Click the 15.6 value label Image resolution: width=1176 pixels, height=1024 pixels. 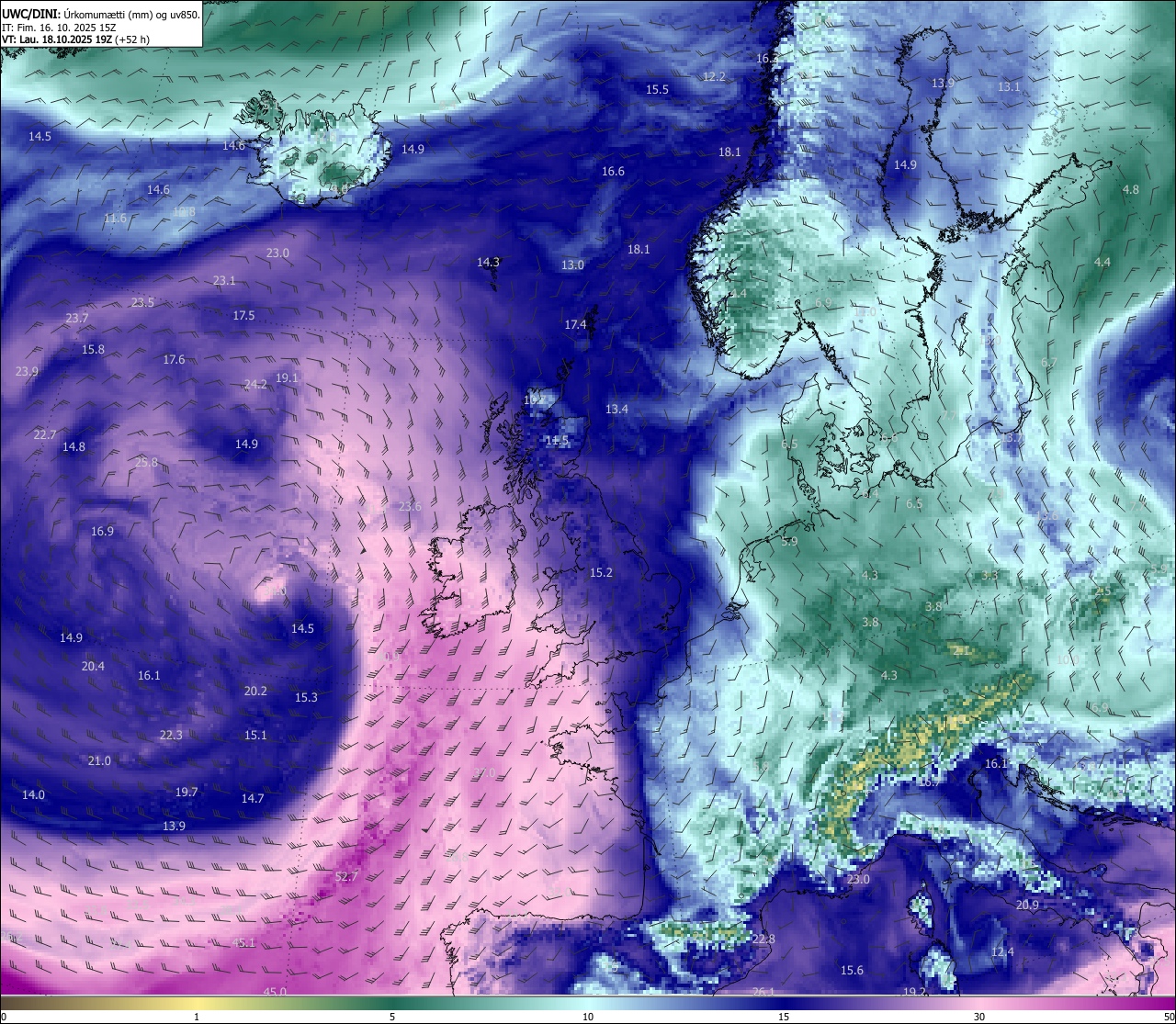pyautogui.click(x=852, y=971)
